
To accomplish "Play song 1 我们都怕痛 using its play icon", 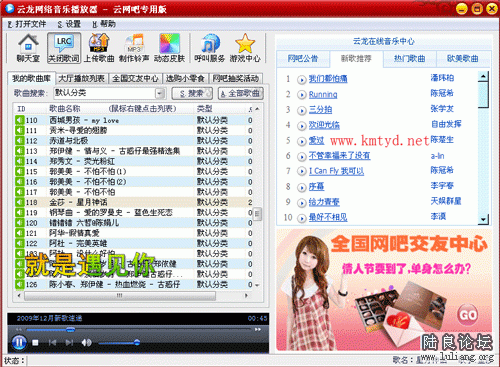I will tap(302, 80).
